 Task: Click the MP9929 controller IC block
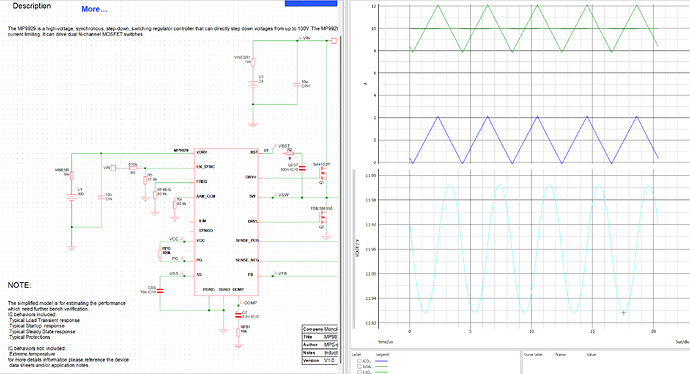(226, 221)
